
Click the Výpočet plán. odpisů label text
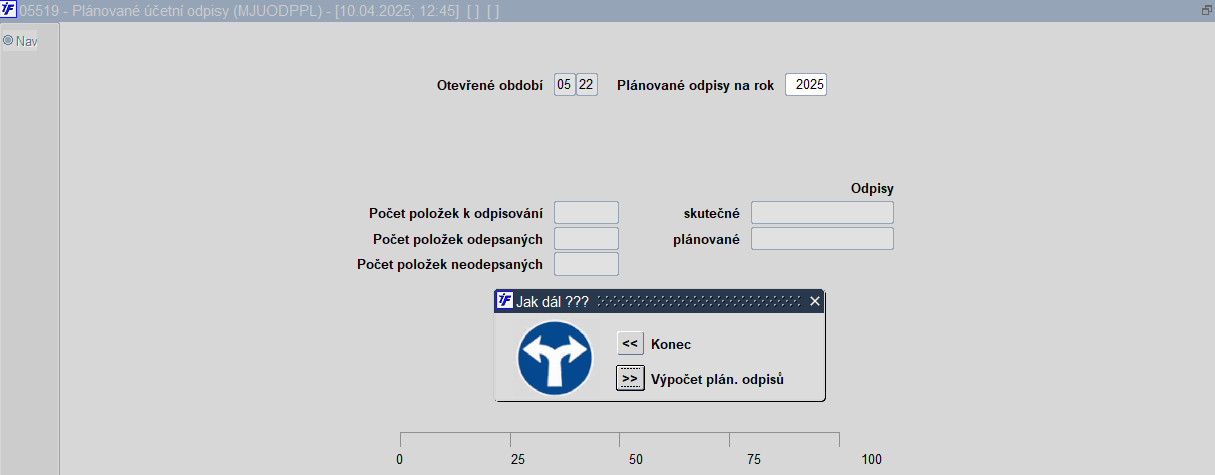[717, 379]
